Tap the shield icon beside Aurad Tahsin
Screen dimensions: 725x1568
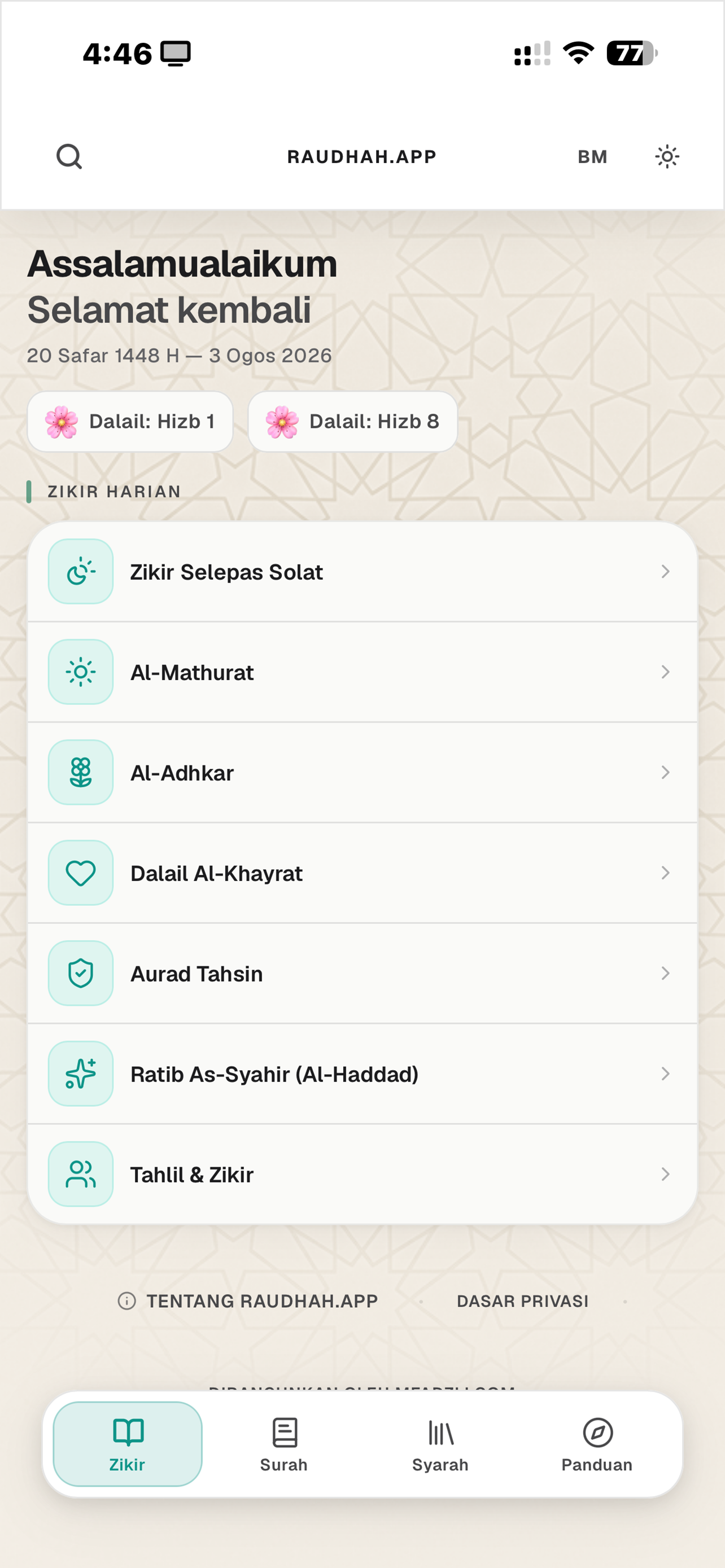[x=81, y=973]
